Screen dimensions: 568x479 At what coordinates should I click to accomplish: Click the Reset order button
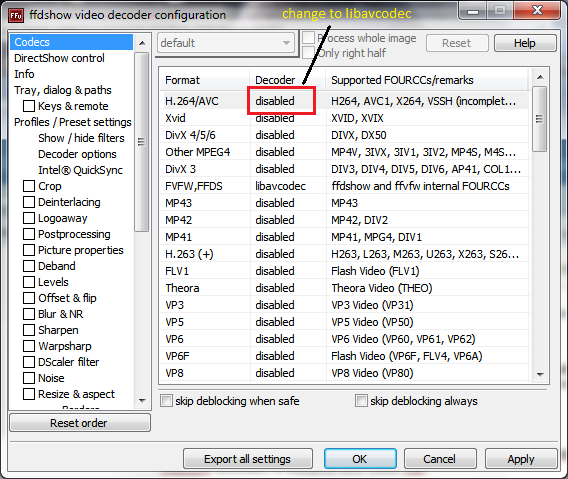[80, 423]
